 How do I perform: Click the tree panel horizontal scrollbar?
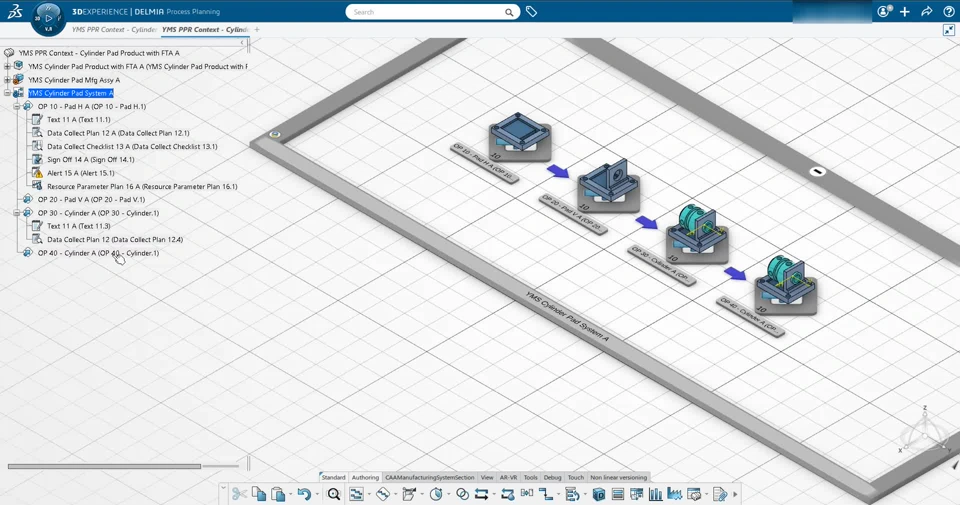tap(104, 466)
